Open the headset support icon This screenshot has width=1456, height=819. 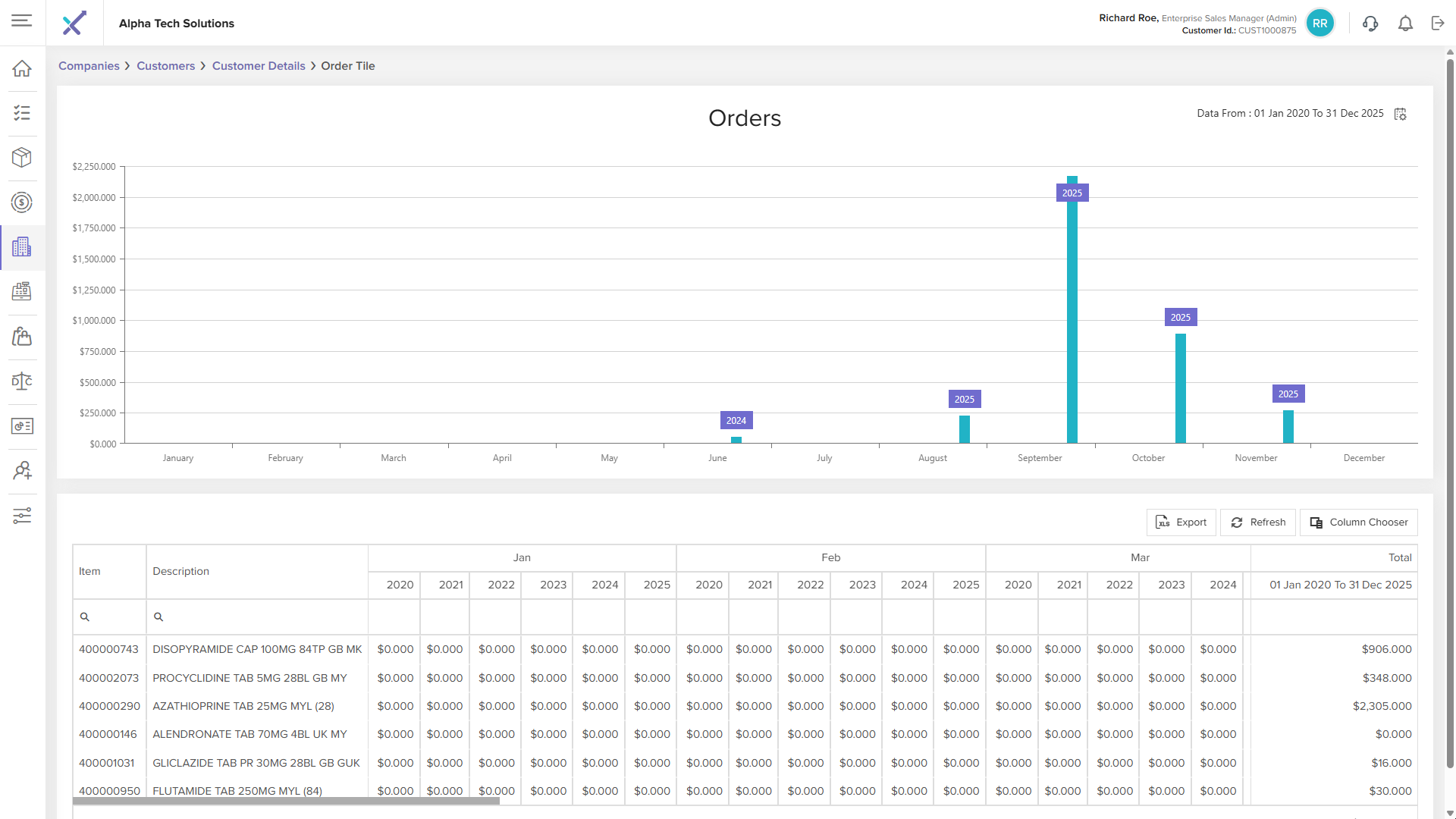(1370, 24)
